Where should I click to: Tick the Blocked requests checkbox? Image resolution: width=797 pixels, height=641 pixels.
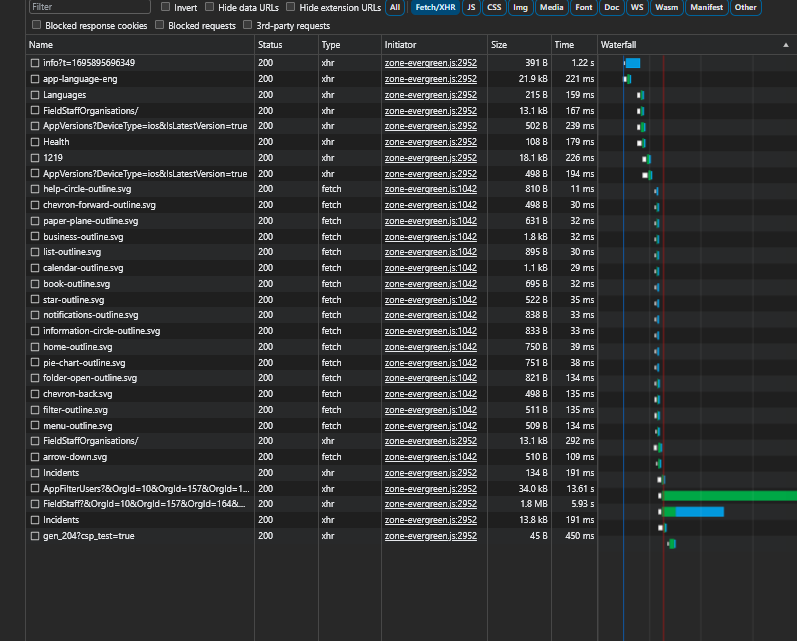(160, 25)
